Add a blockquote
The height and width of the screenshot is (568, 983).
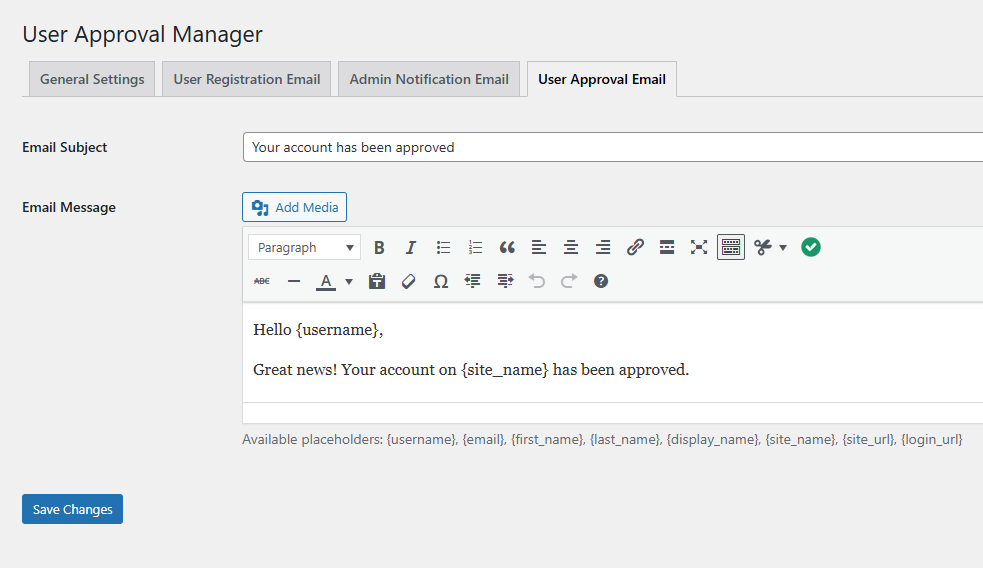507,247
